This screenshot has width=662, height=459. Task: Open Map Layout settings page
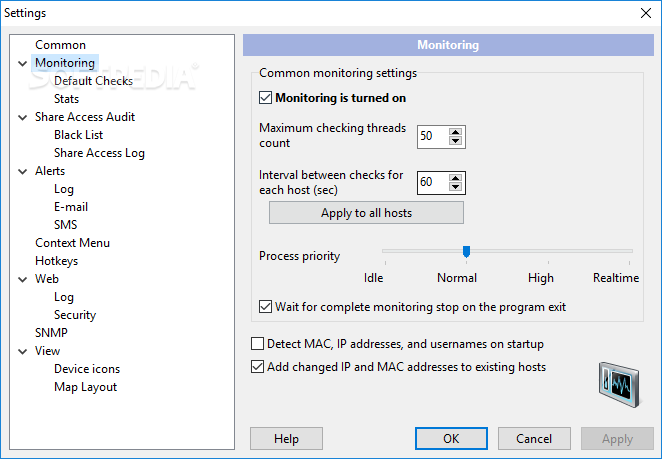click(x=85, y=387)
